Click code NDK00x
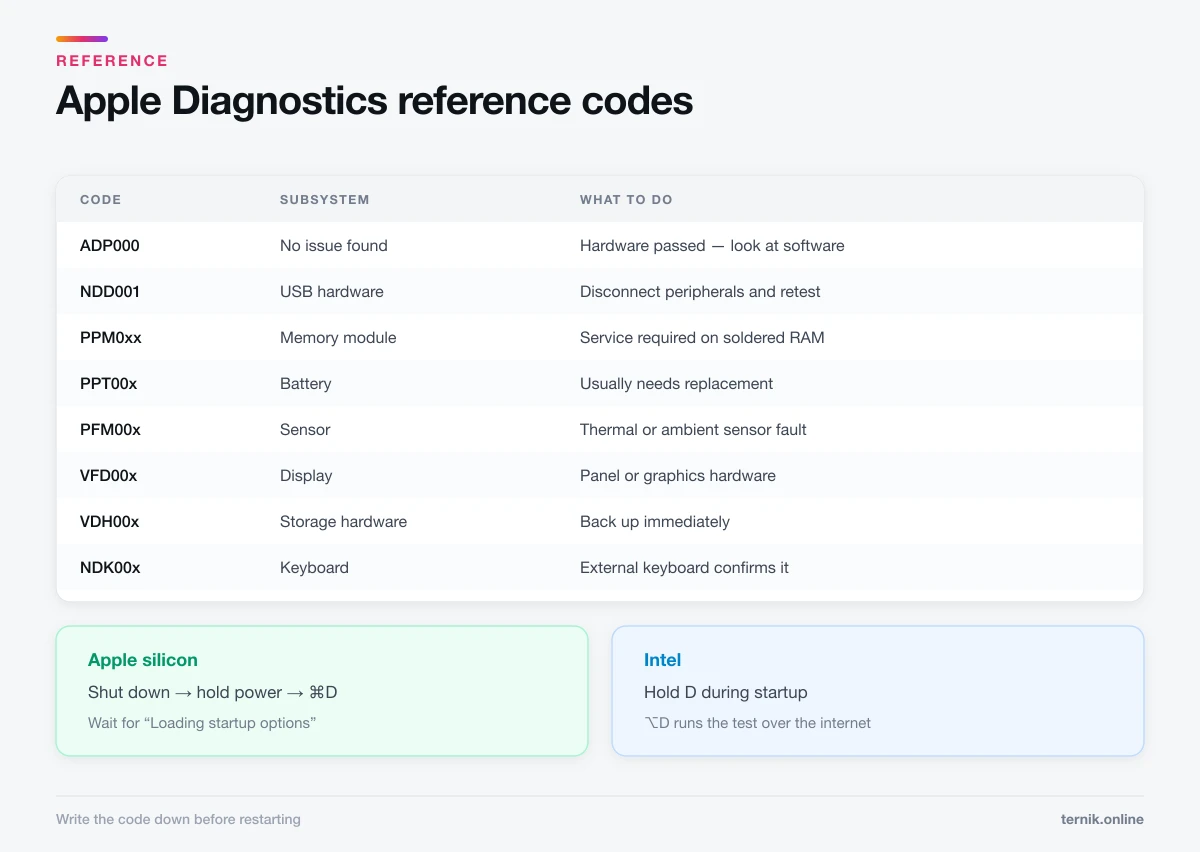The height and width of the screenshot is (852, 1200). [x=110, y=568]
